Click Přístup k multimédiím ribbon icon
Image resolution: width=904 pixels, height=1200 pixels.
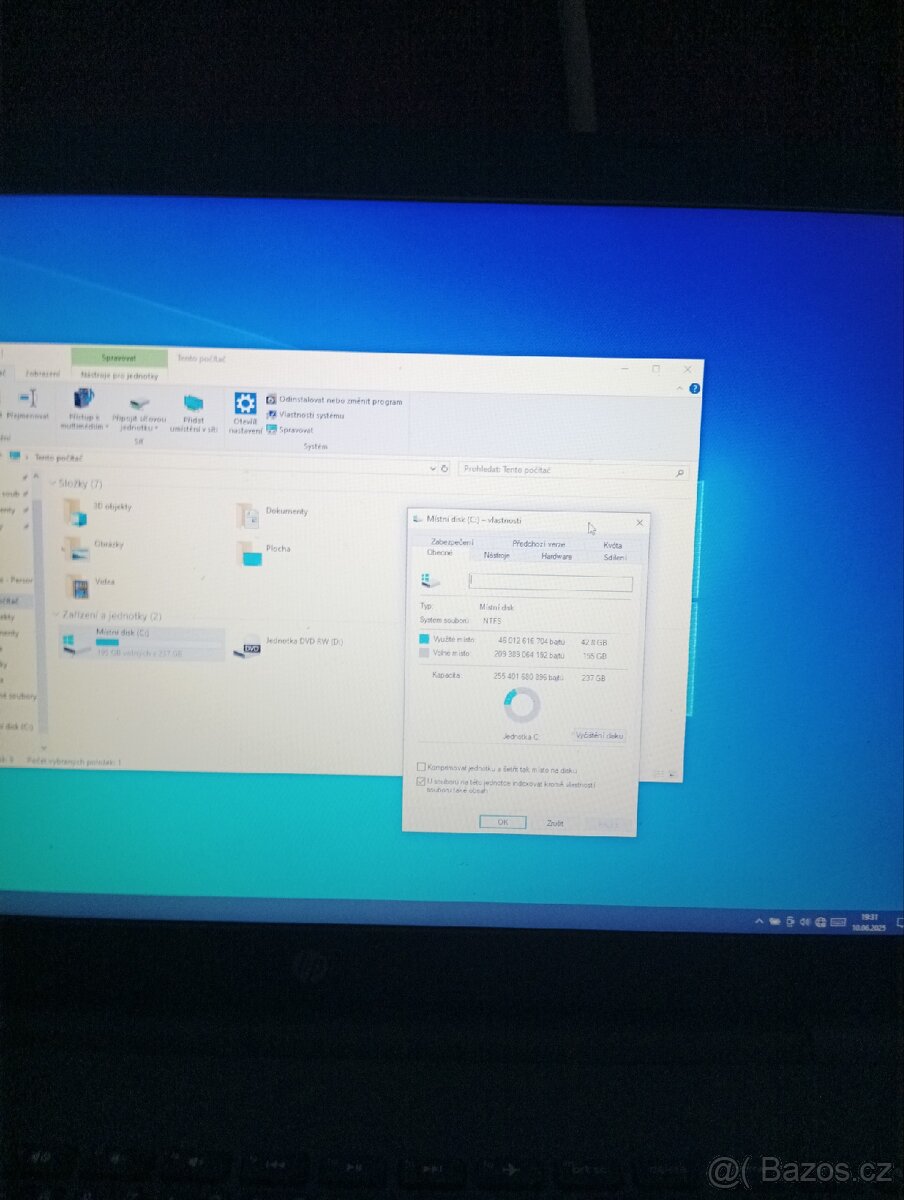pyautogui.click(x=84, y=398)
